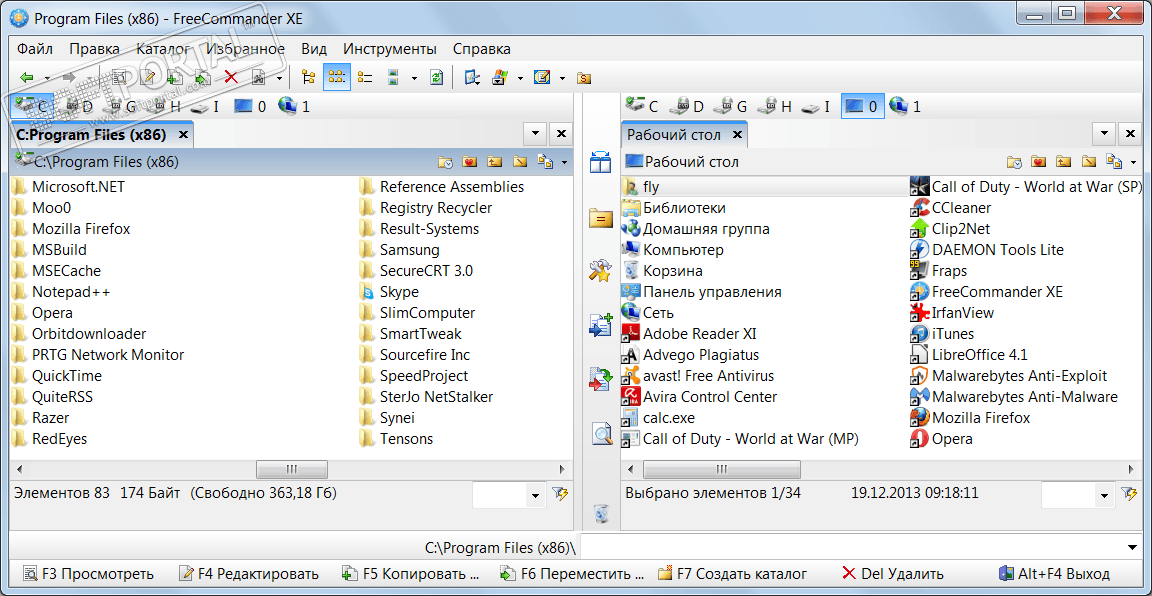Click the refresh panel toolbar icon

click(436, 77)
